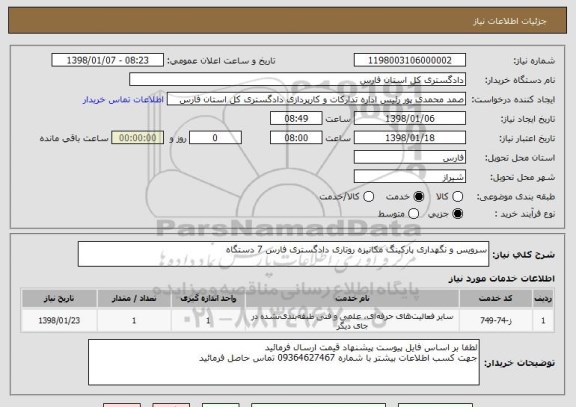This screenshot has height=407, width=576.
Task: Click the 08:00 validity time field
Action: click(x=296, y=138)
